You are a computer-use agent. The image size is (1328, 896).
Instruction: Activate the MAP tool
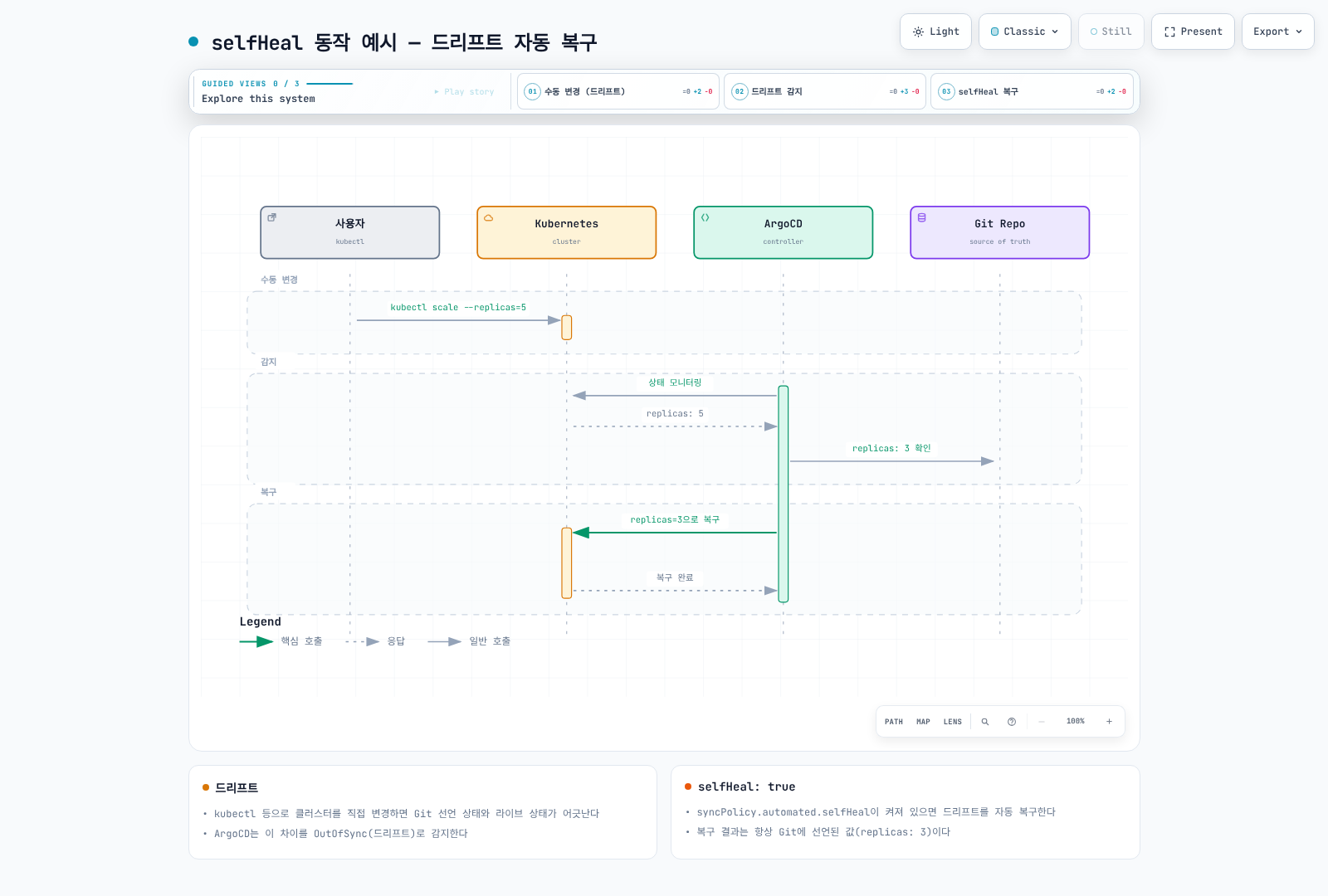(x=923, y=722)
